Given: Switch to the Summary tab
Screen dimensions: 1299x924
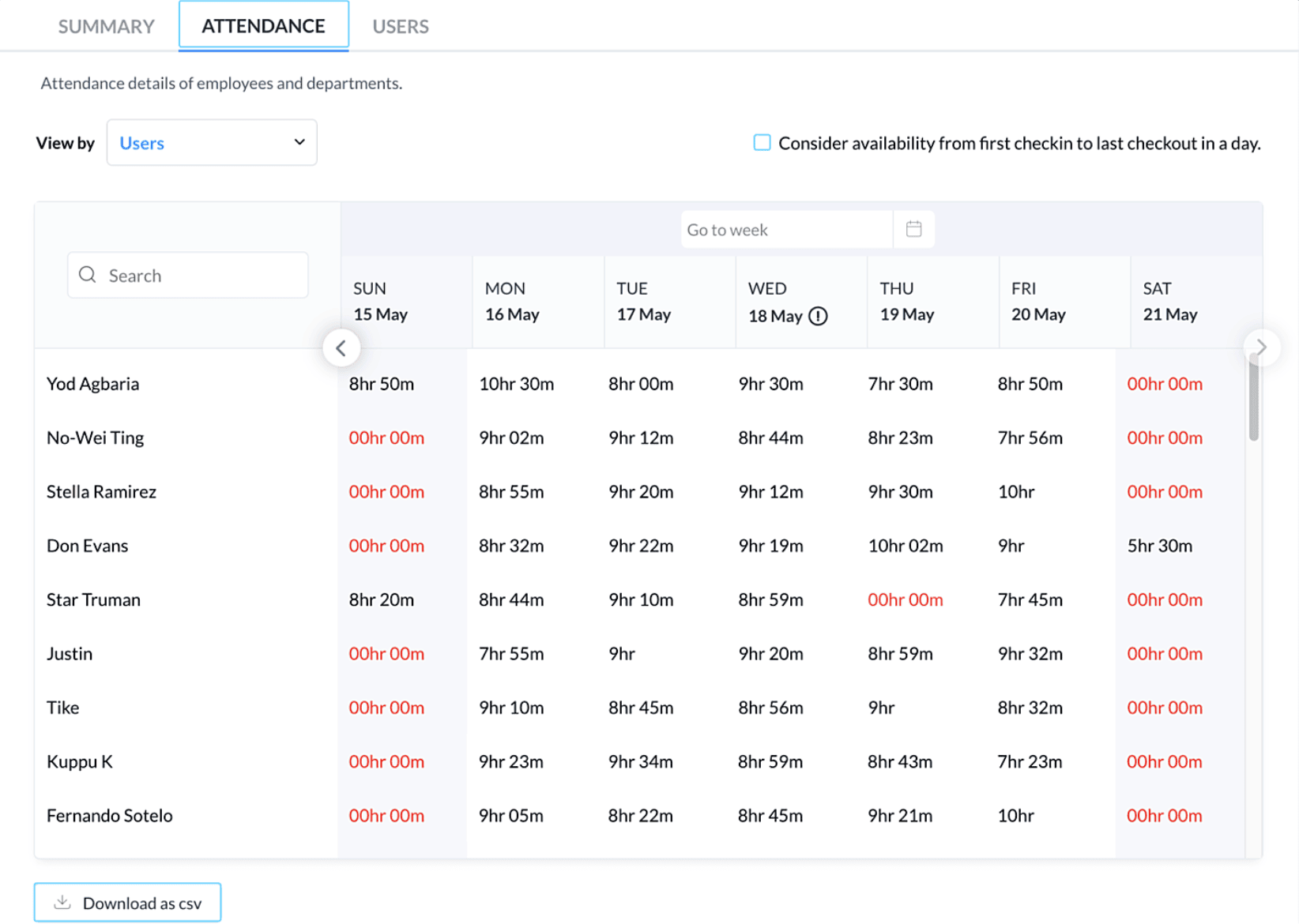Looking at the screenshot, I should pos(106,26).
